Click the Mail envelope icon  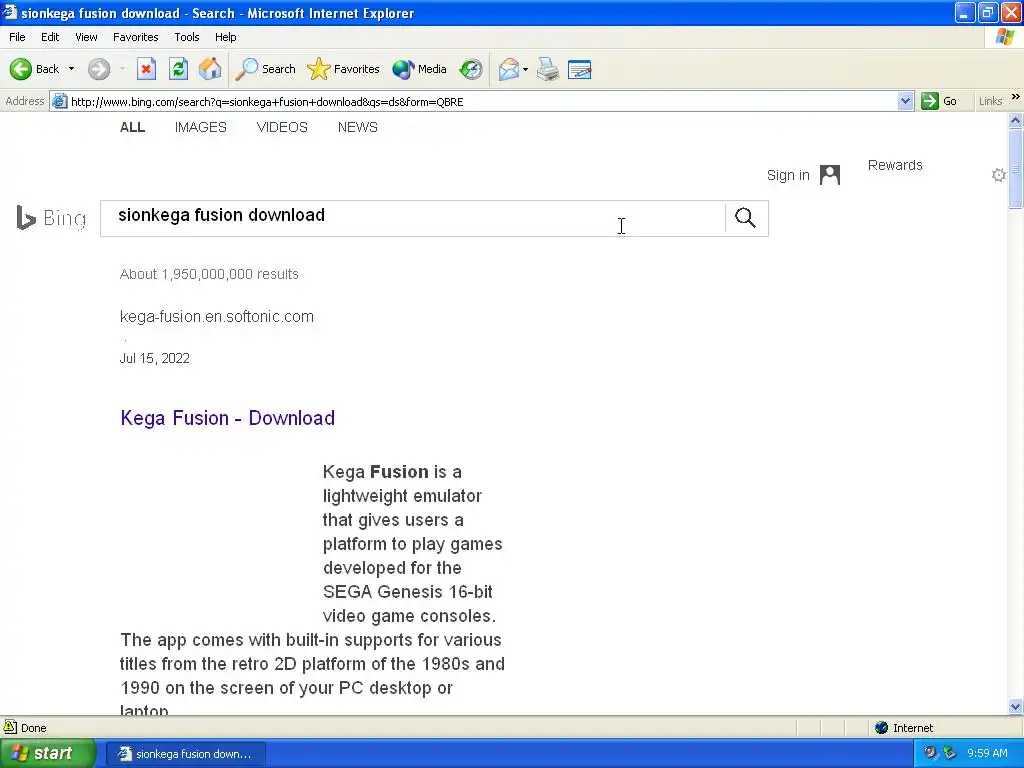pyautogui.click(x=508, y=69)
